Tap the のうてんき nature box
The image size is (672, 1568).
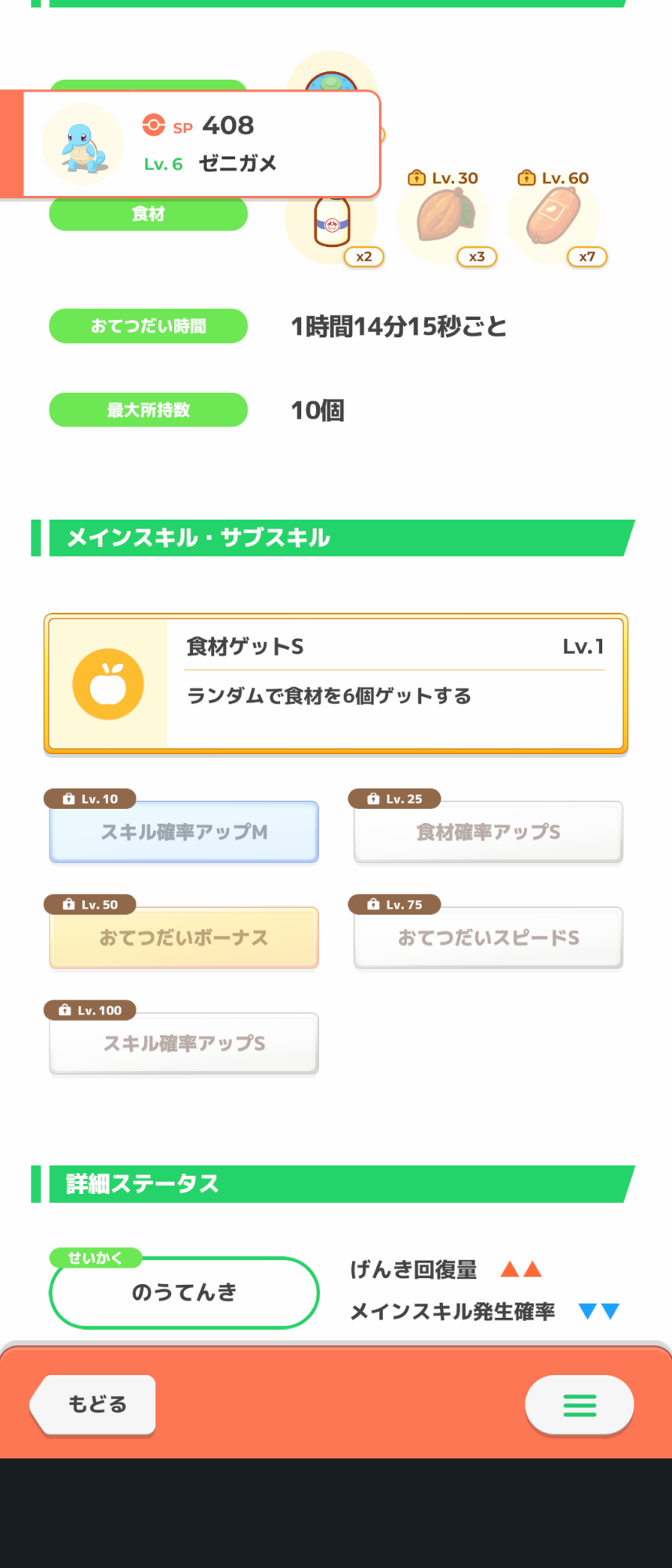tap(184, 1292)
